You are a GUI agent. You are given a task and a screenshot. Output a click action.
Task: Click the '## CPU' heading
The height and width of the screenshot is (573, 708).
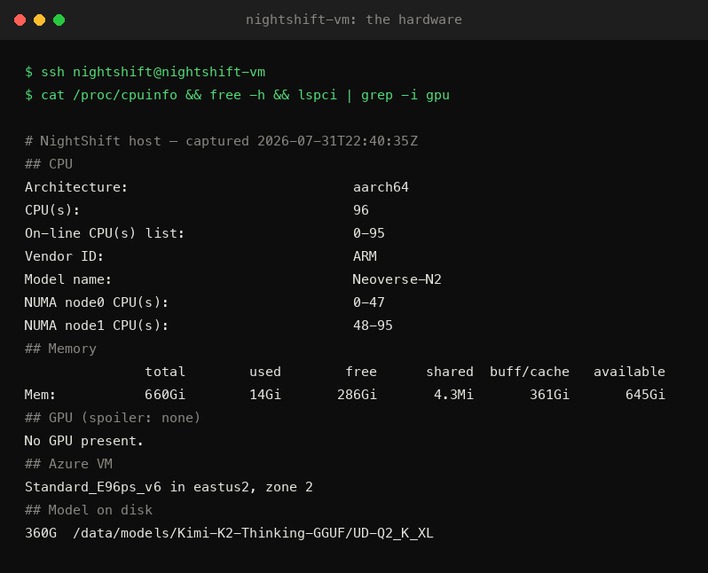(x=49, y=164)
